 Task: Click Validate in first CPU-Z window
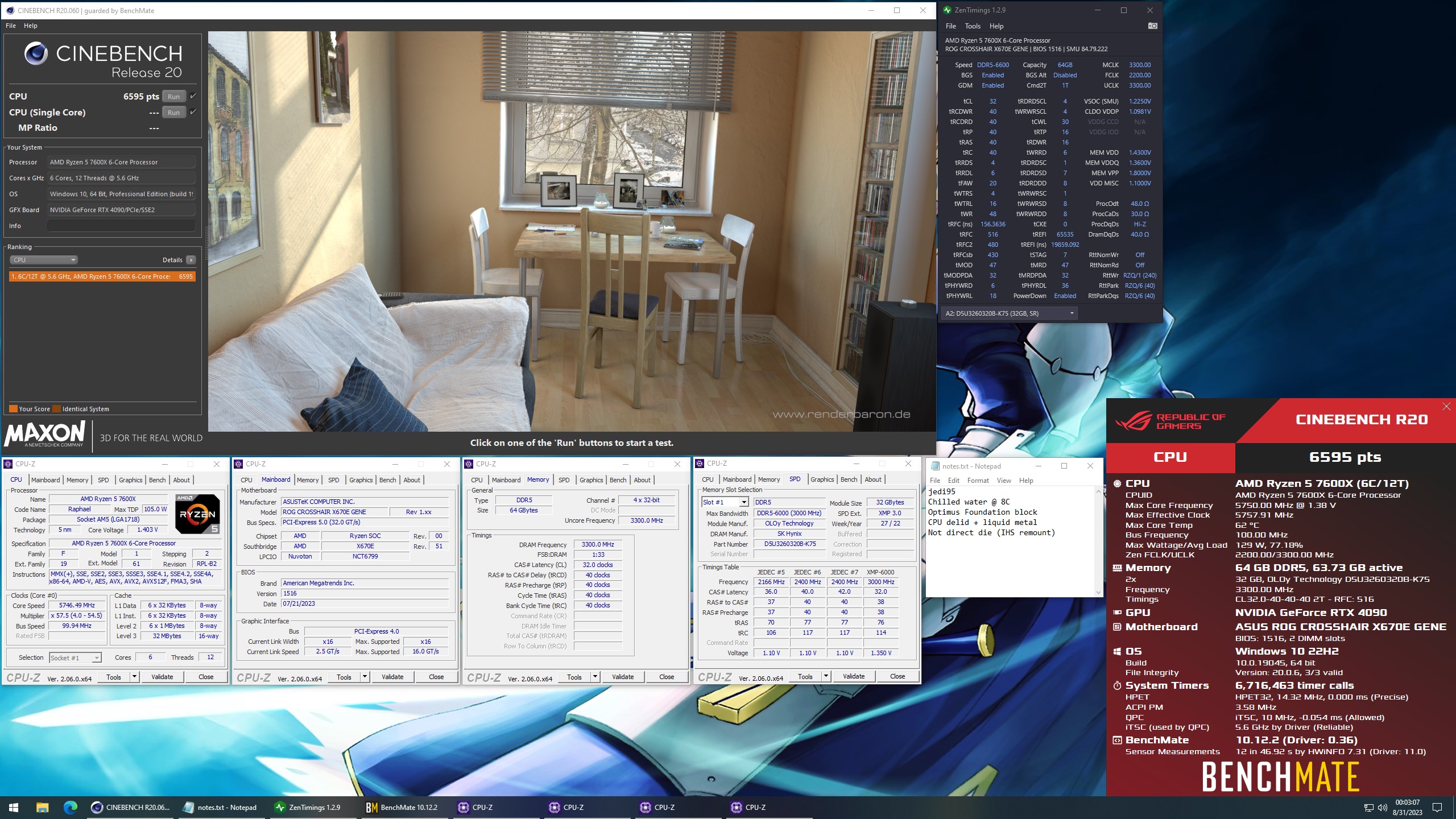coord(162,677)
